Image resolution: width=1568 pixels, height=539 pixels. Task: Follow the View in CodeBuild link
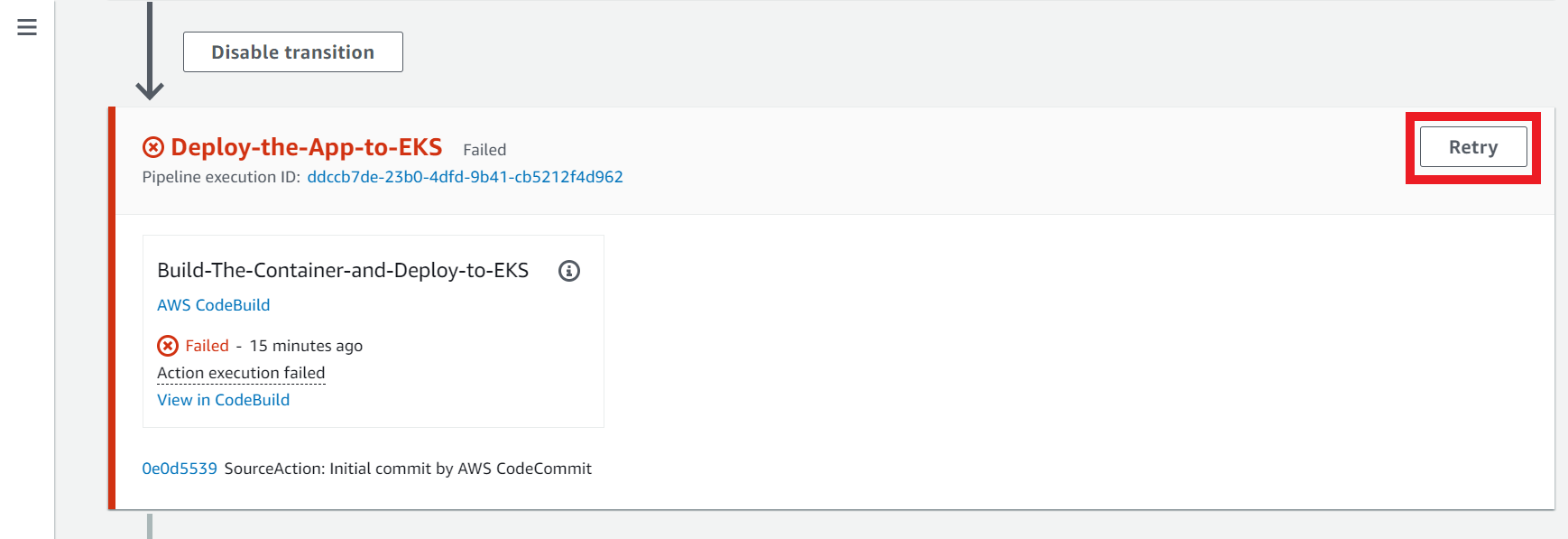[224, 400]
